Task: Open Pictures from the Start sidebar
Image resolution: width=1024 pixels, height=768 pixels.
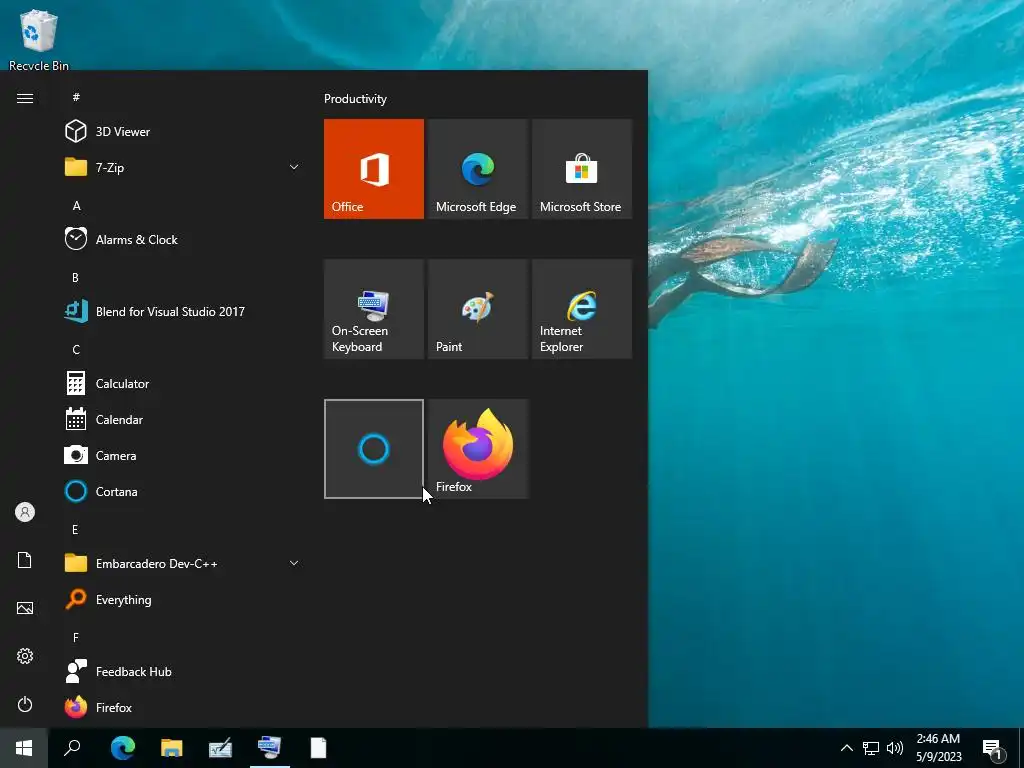Action: [x=25, y=608]
